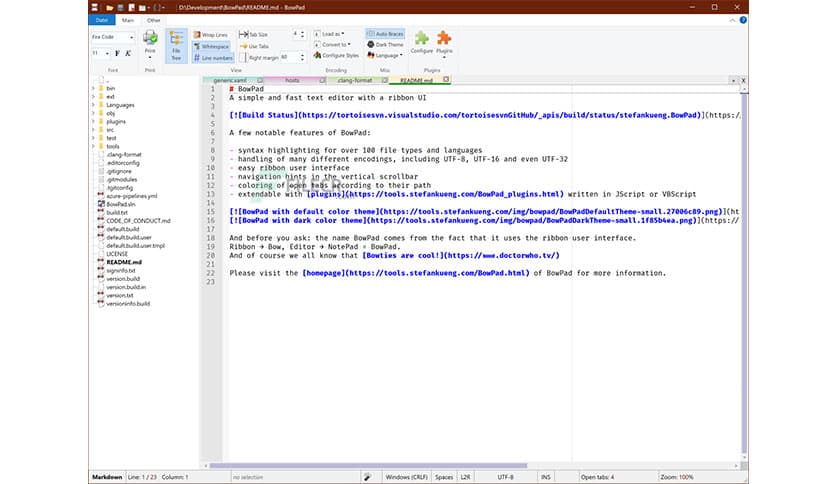Click the Bold font icon
The width and height of the screenshot is (836, 484).
(x=117, y=53)
